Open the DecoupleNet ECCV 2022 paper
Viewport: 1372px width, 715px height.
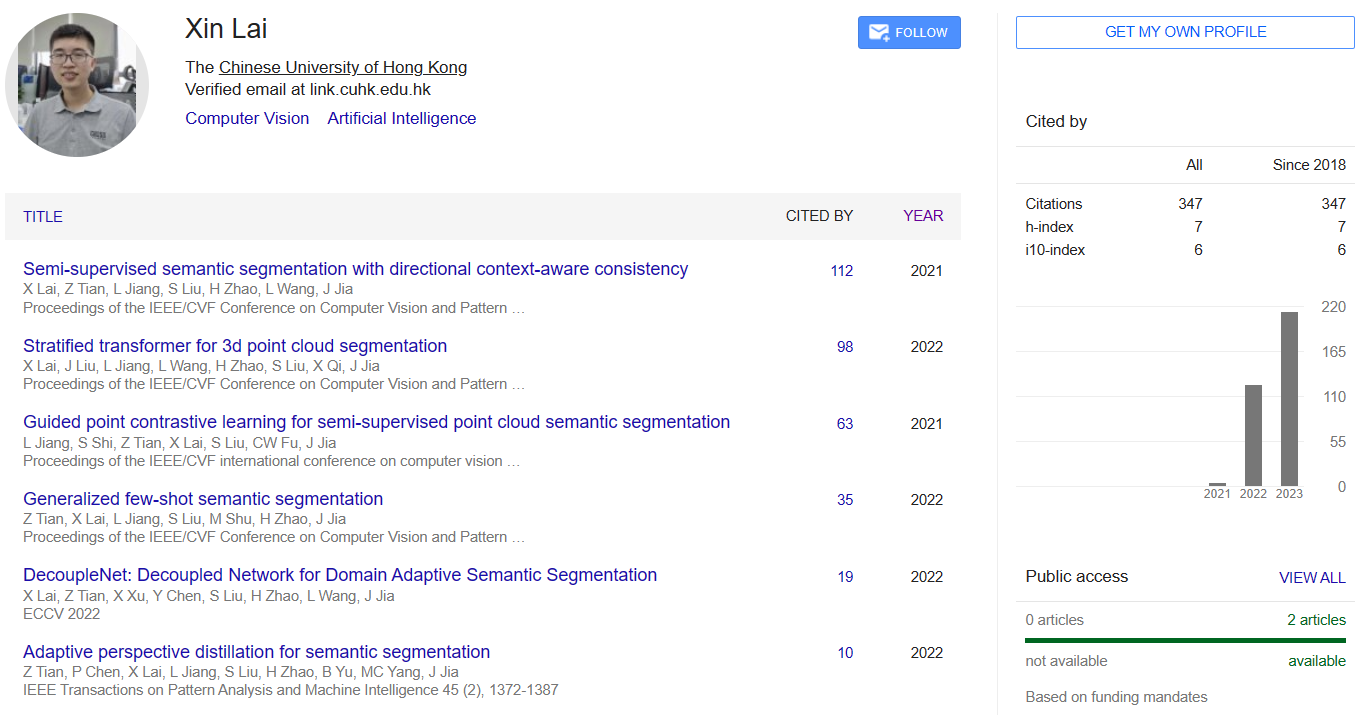[340, 575]
